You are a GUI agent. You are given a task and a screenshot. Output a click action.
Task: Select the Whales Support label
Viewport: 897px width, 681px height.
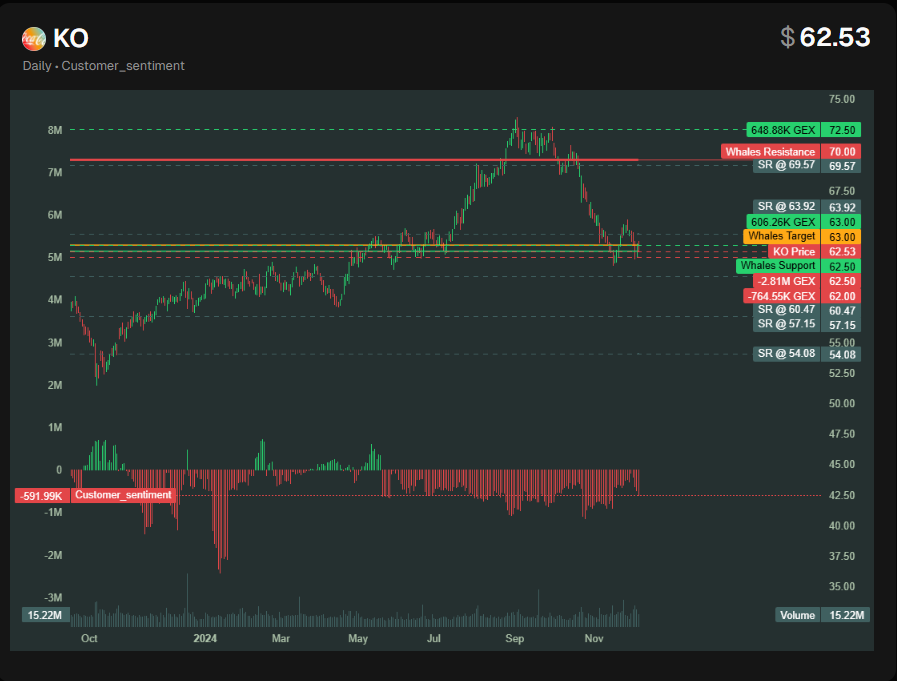[x=777, y=266]
